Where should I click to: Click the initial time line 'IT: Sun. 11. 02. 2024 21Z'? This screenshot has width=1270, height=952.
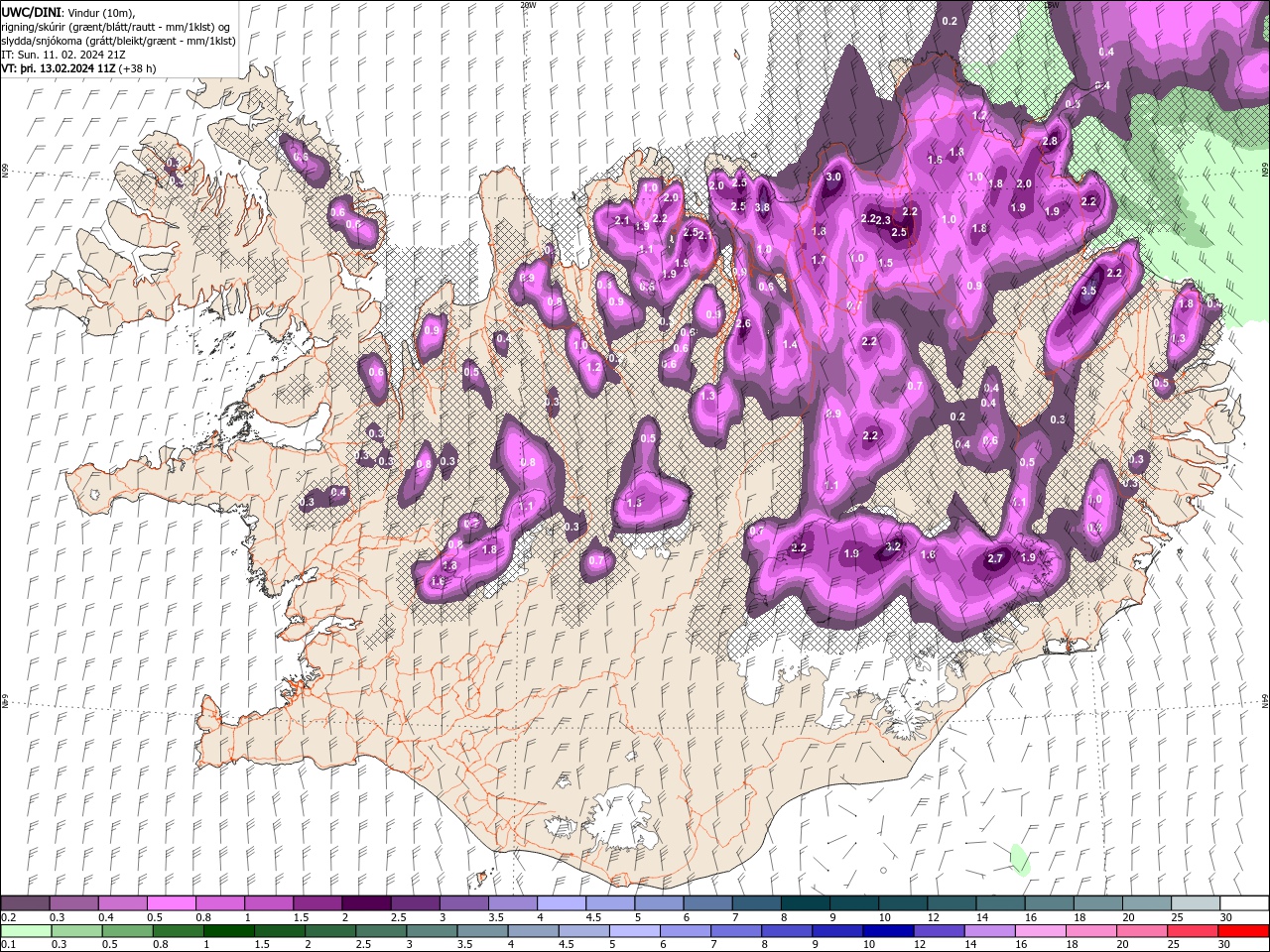click(x=64, y=55)
